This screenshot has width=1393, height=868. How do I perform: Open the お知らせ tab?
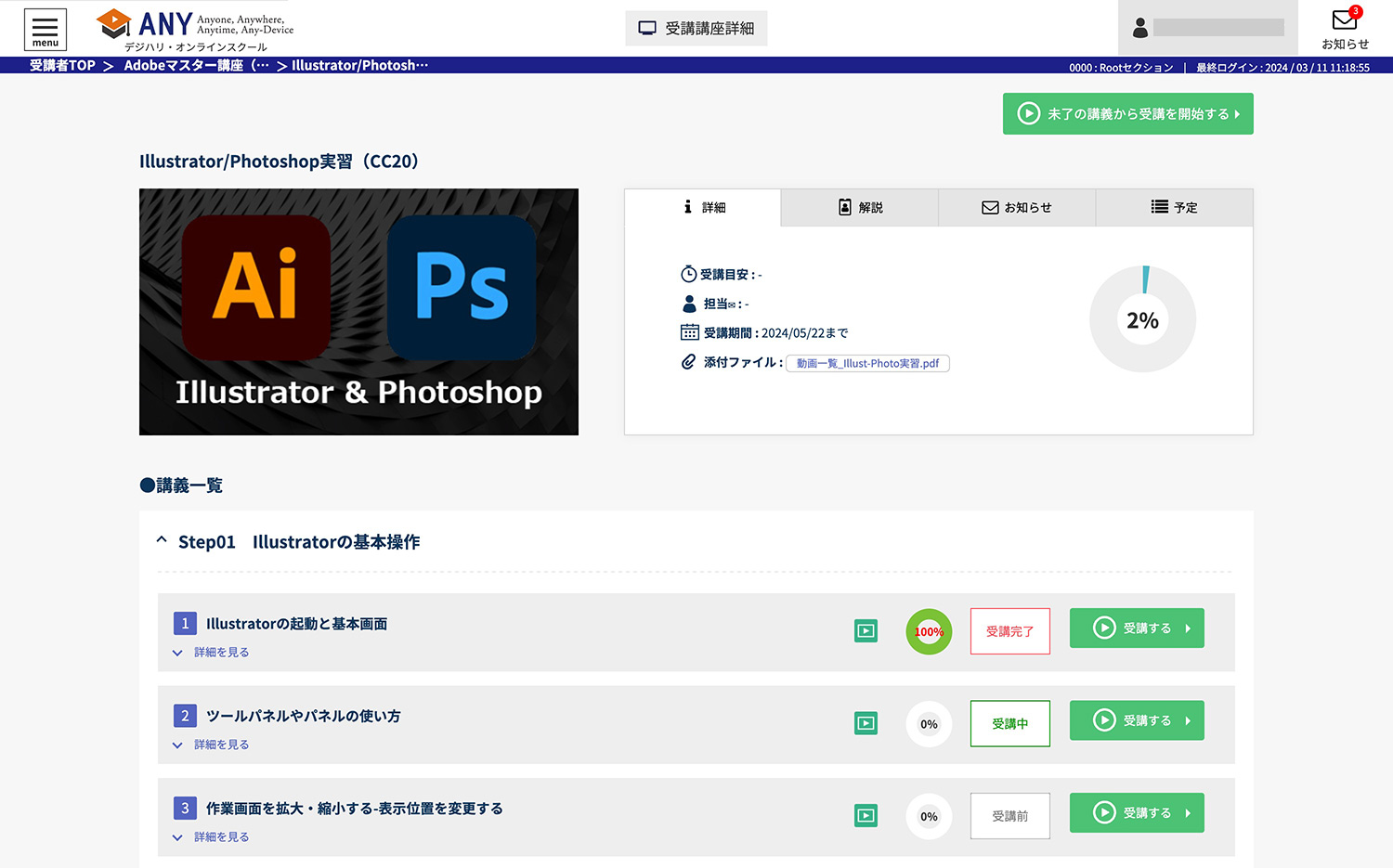[1017, 208]
